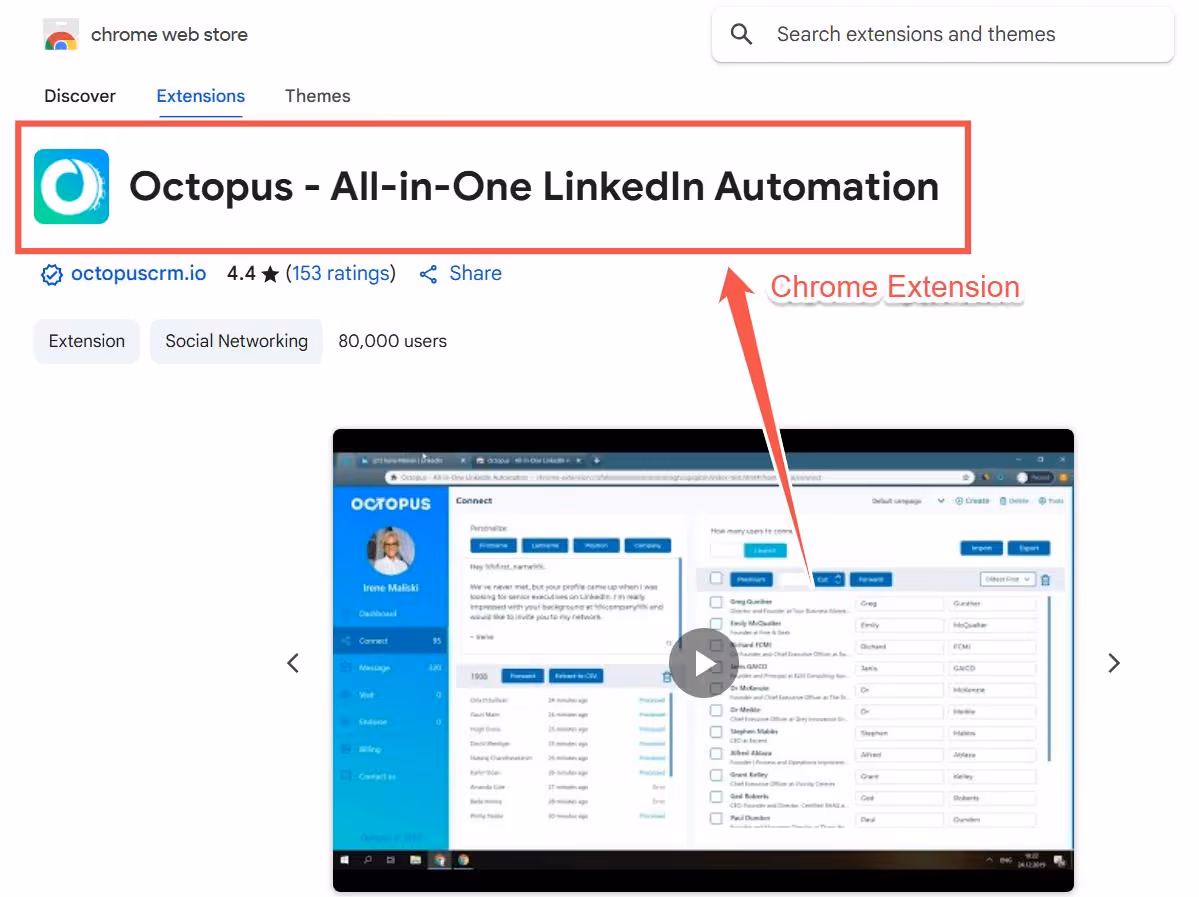The width and height of the screenshot is (1199, 897).
Task: Open the Discover tab
Action: [80, 96]
